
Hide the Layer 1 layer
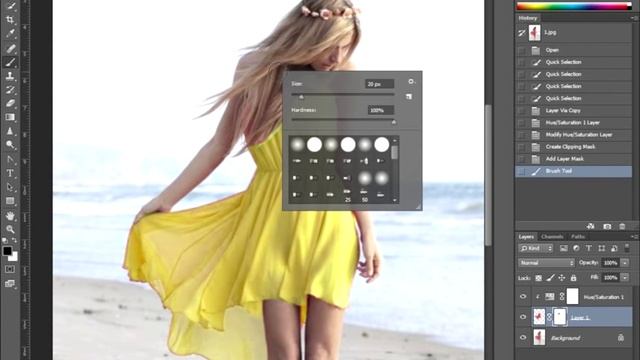[x=523, y=317]
